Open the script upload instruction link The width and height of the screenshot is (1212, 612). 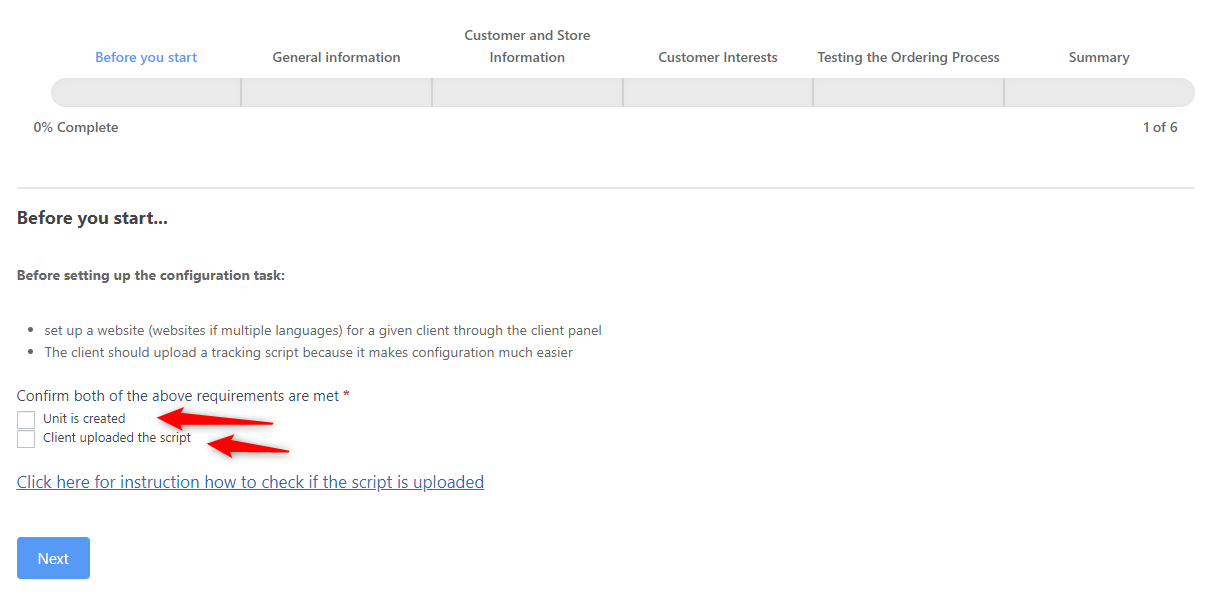(250, 482)
